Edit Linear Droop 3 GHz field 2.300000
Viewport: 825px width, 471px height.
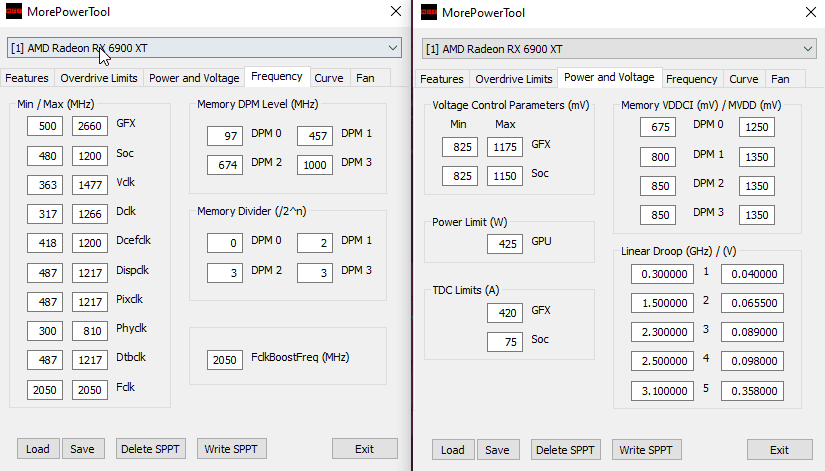tap(662, 332)
